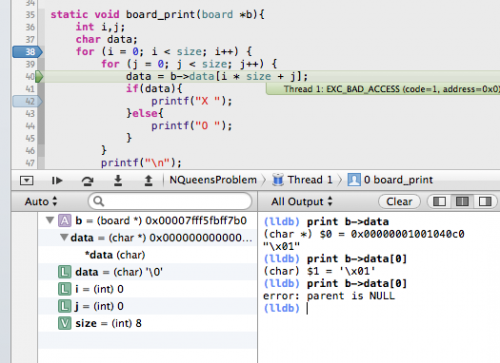
Task: Click the V icon beside variable size
Action: click(x=65, y=323)
